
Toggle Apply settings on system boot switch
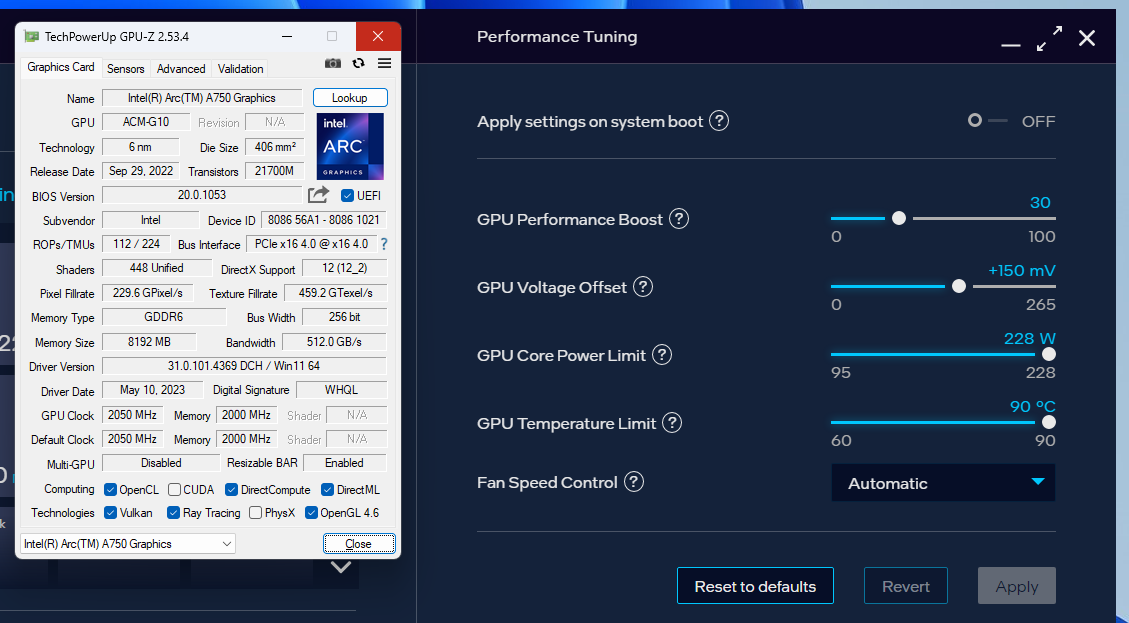988,120
